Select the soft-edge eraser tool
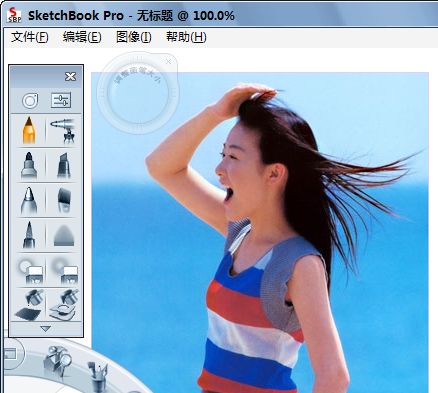This screenshot has width=438, height=393. 65,270
